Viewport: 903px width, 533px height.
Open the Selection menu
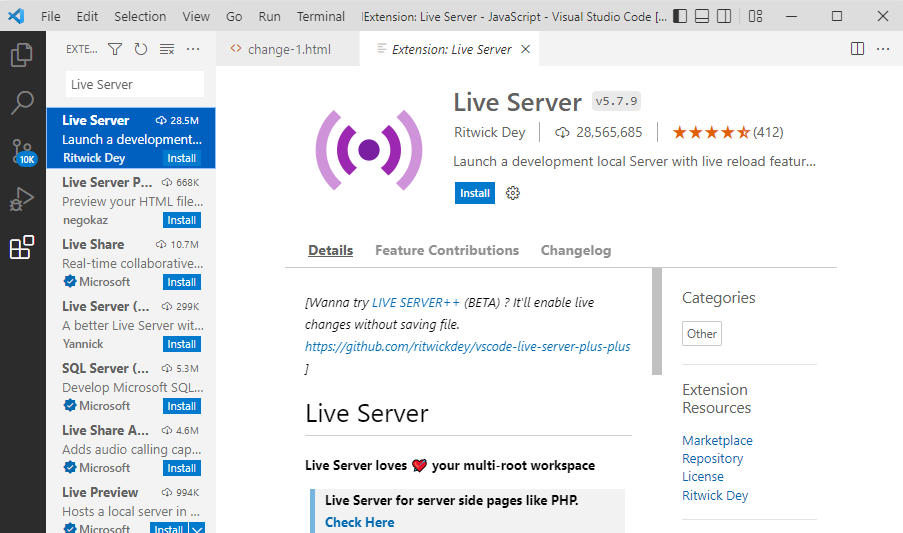click(x=140, y=16)
